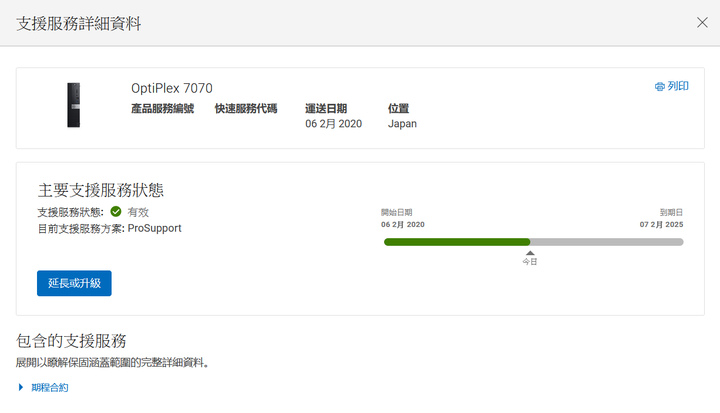Click the 主要支援服務狀態 heading
This screenshot has width=720, height=413.
coord(101,190)
